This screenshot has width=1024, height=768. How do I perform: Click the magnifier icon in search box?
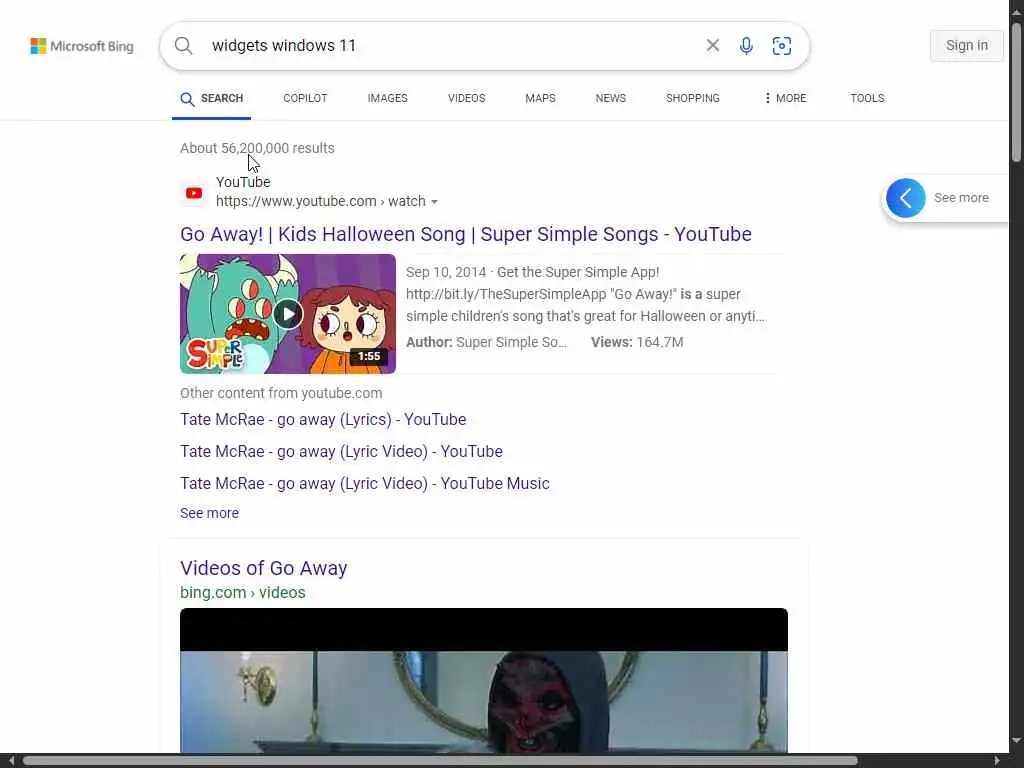(184, 46)
